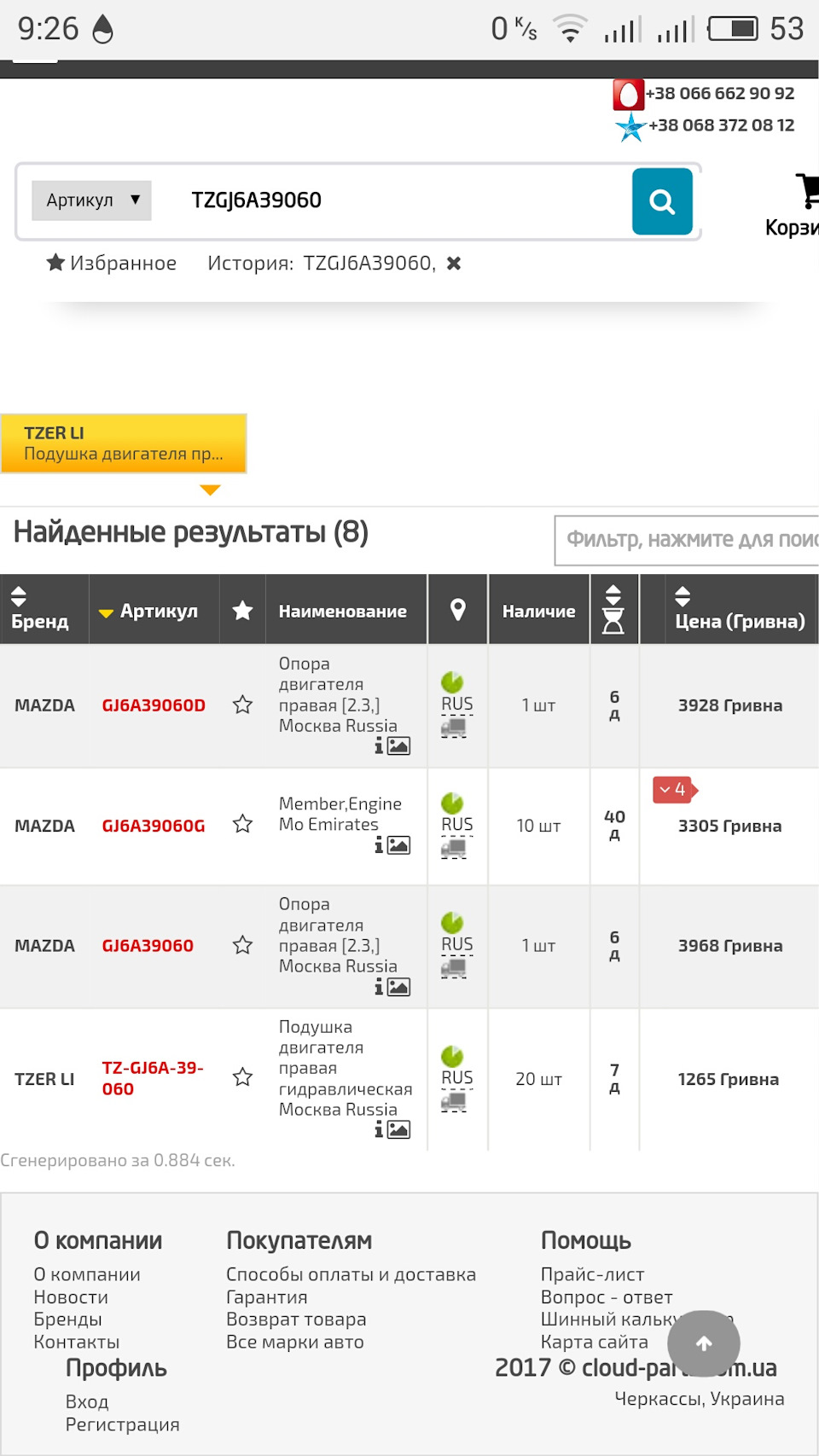Open Новости footer link
This screenshot has width=819, height=1456.
(71, 1297)
